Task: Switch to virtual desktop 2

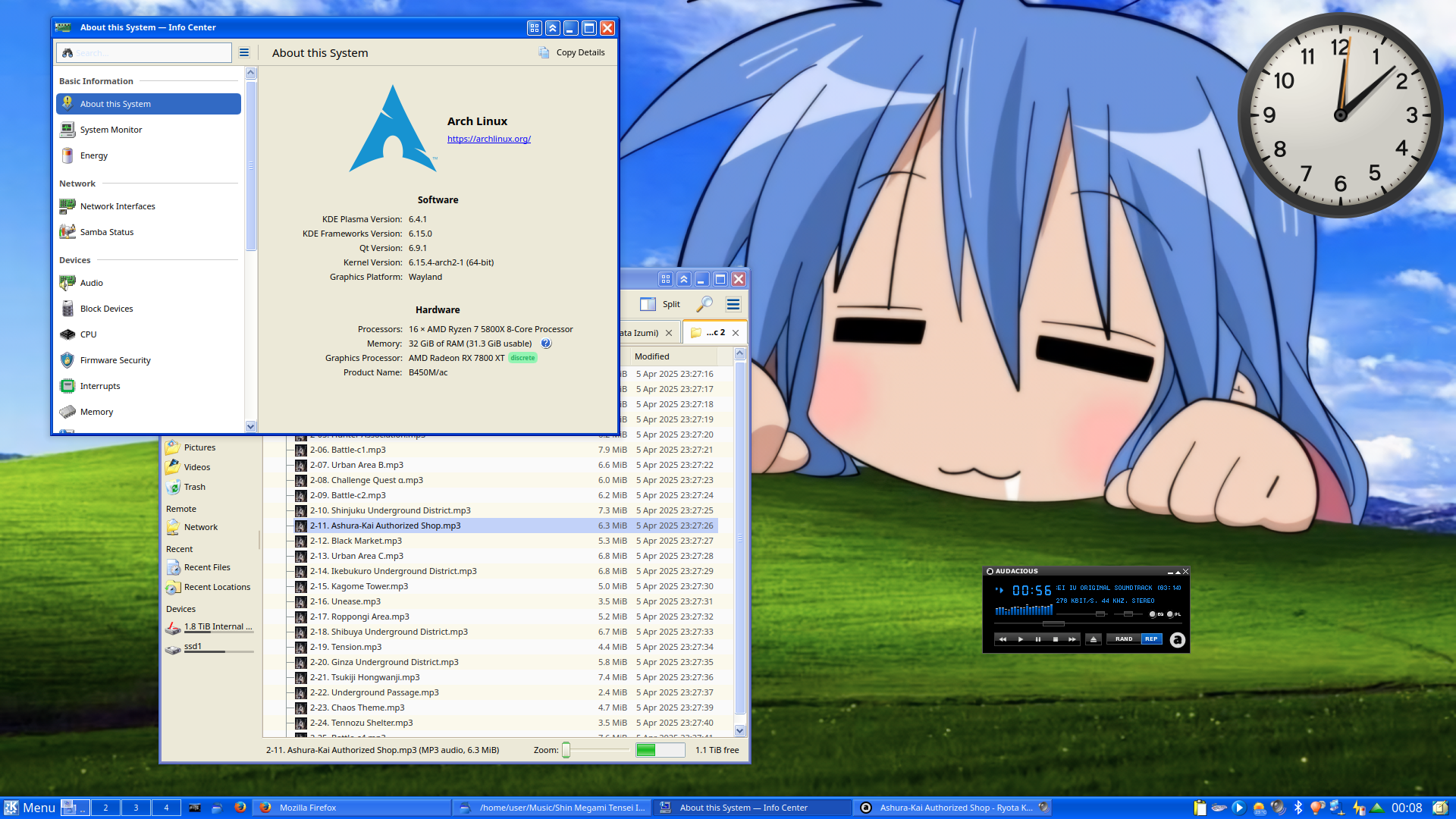Action: pos(105,808)
